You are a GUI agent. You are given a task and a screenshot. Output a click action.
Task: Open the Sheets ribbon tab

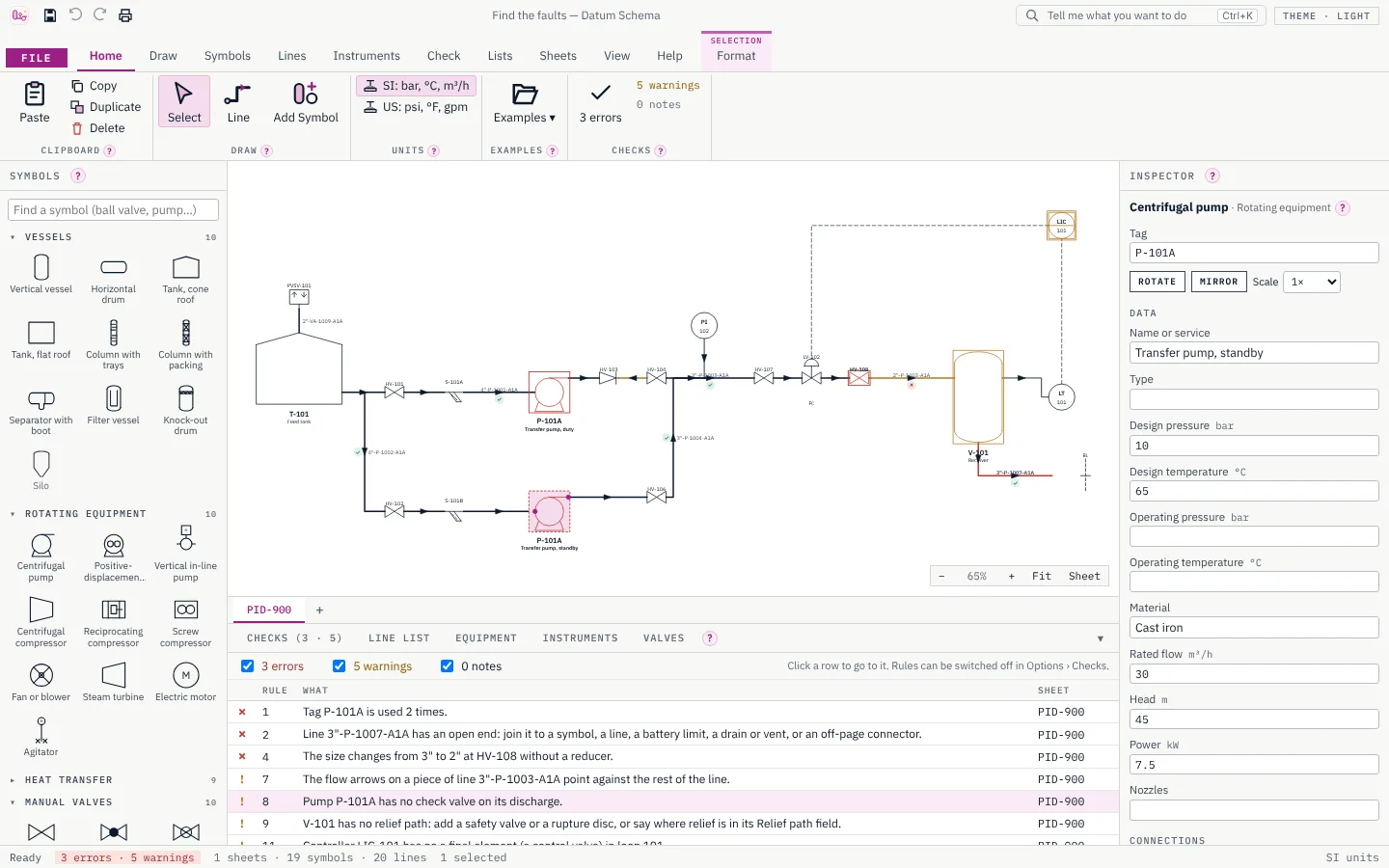click(x=558, y=56)
